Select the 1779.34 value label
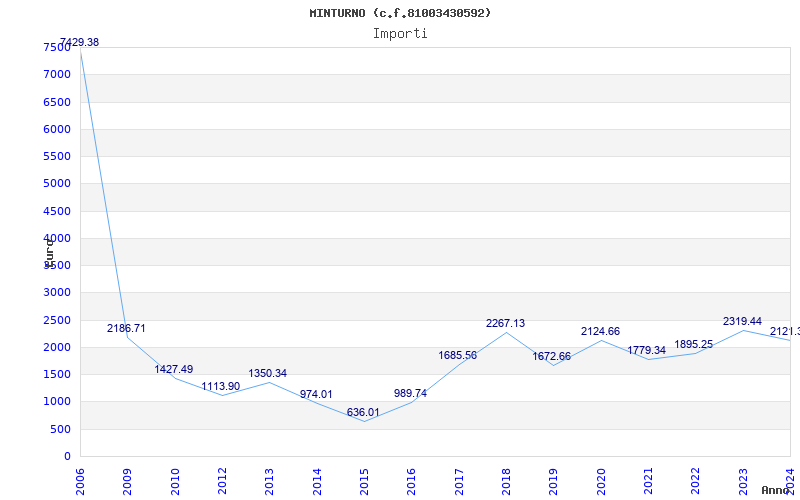The width and height of the screenshot is (800, 500). pyautogui.click(x=646, y=350)
